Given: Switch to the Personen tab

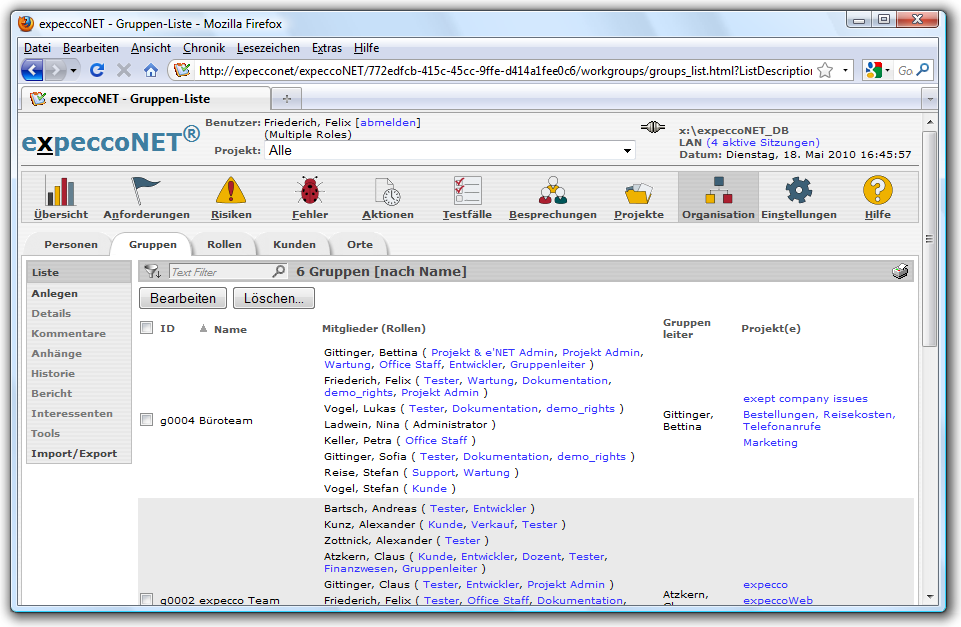Looking at the screenshot, I should [x=71, y=244].
